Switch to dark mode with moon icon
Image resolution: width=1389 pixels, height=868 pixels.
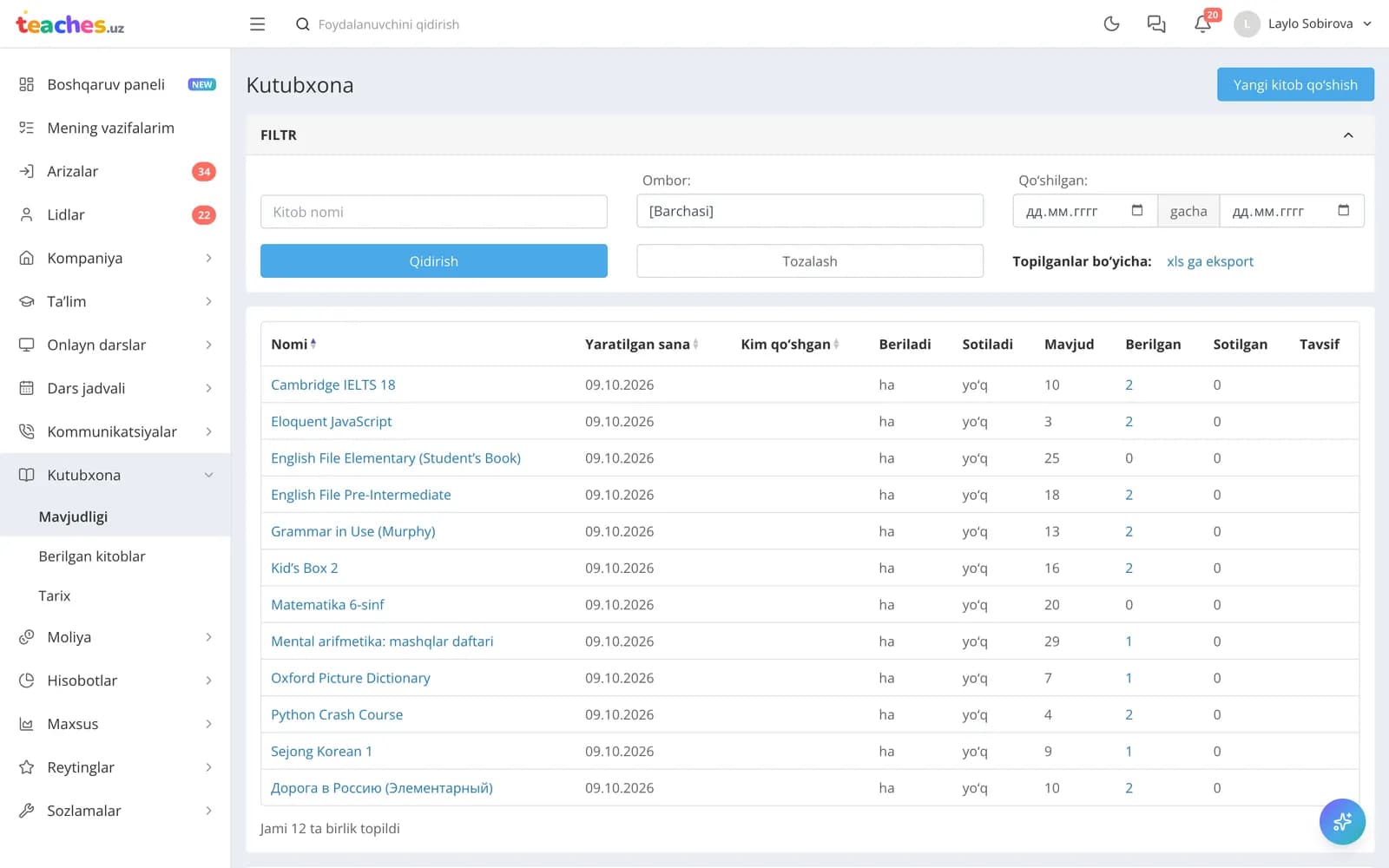tap(1111, 24)
